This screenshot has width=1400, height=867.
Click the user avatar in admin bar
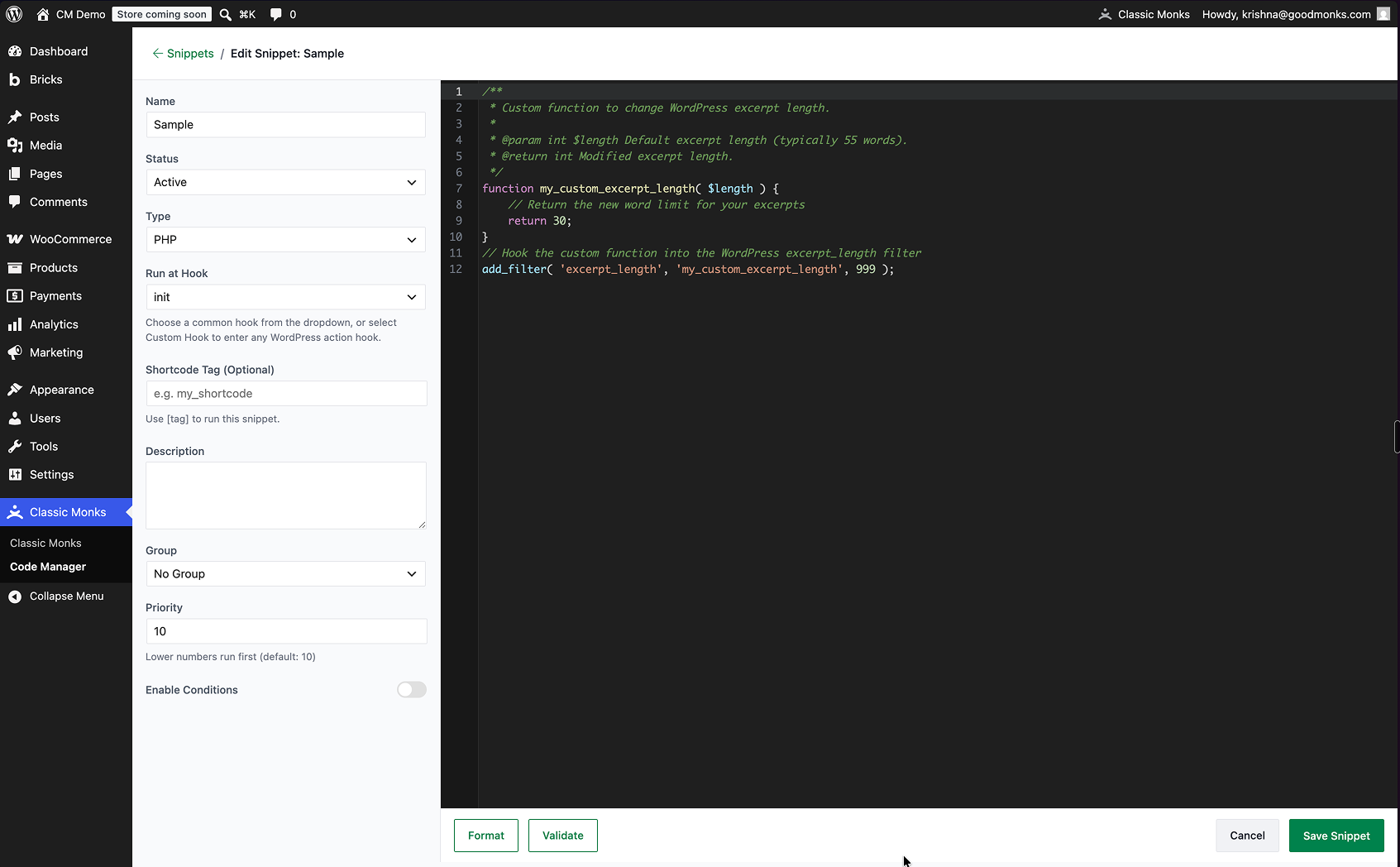[1383, 14]
